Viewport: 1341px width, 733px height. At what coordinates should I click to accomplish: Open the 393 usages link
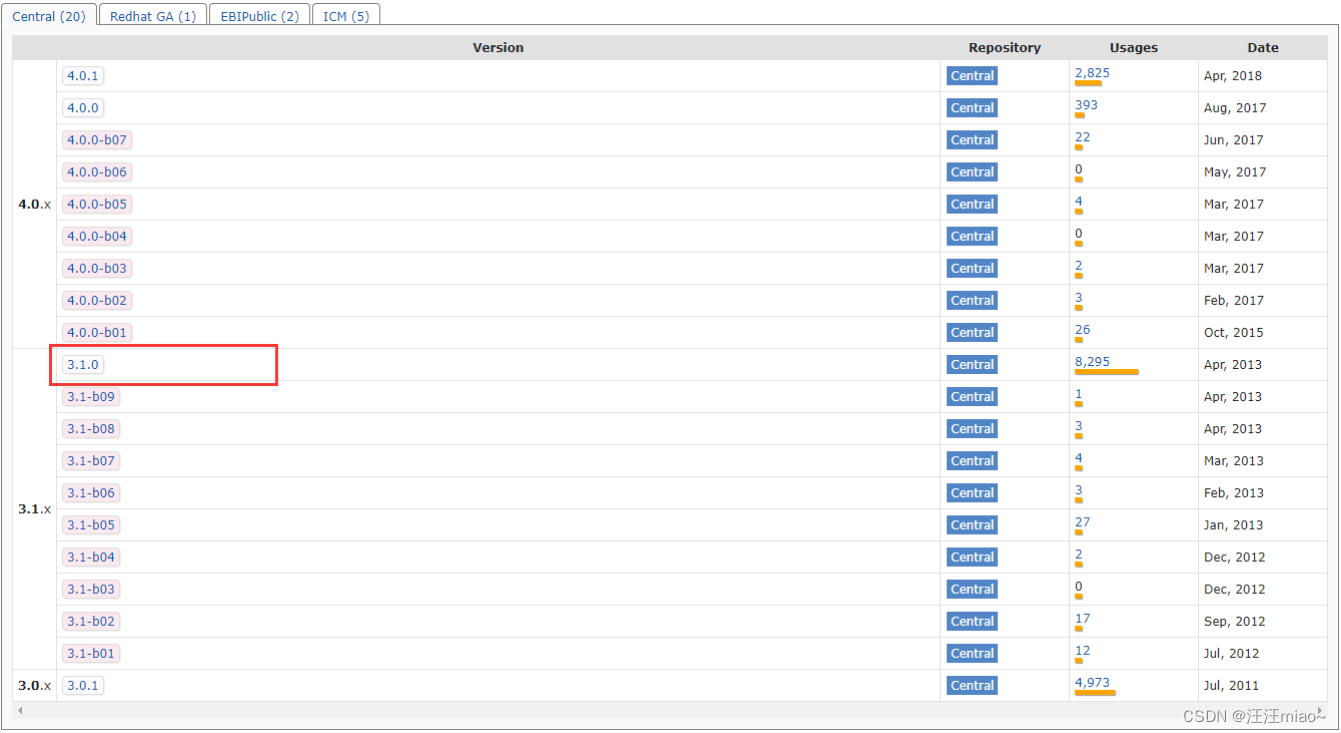[x=1086, y=105]
